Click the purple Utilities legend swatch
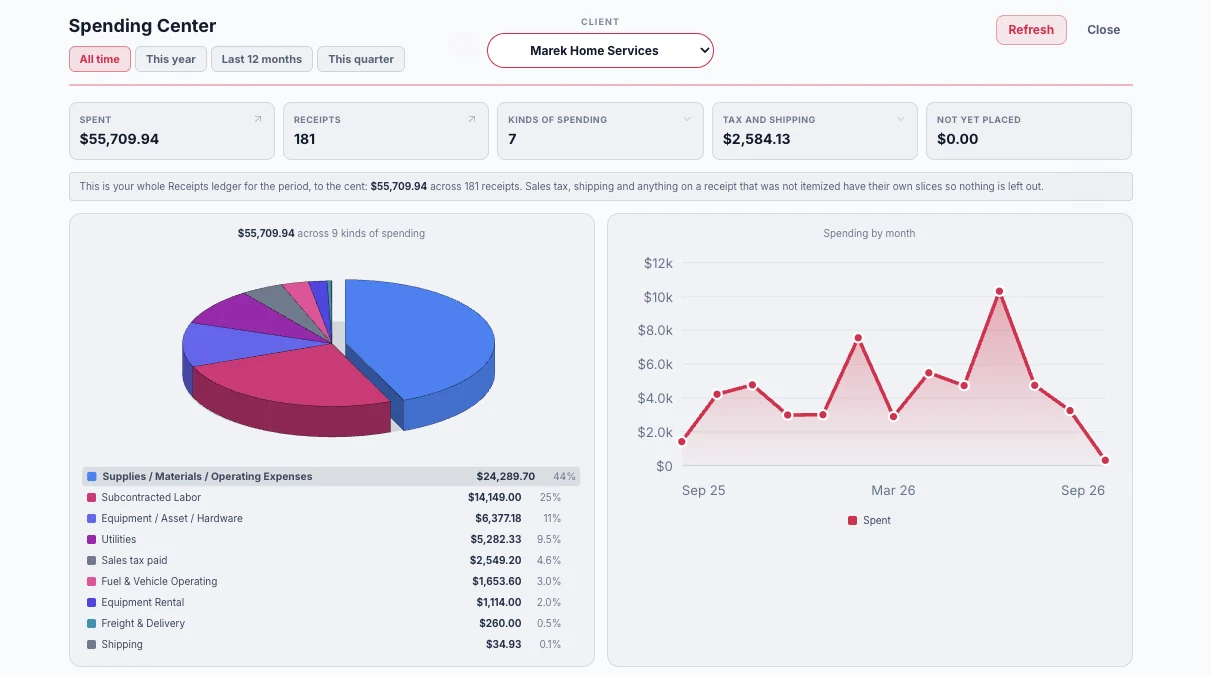This screenshot has height=677, width=1211. (x=92, y=540)
